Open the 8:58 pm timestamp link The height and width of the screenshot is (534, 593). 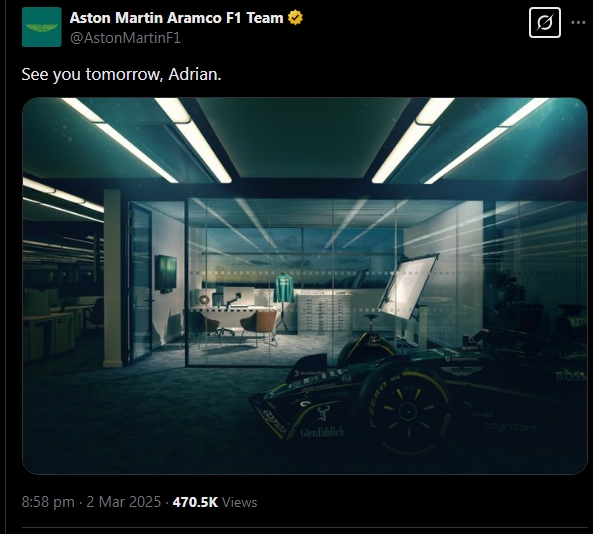tap(48, 502)
